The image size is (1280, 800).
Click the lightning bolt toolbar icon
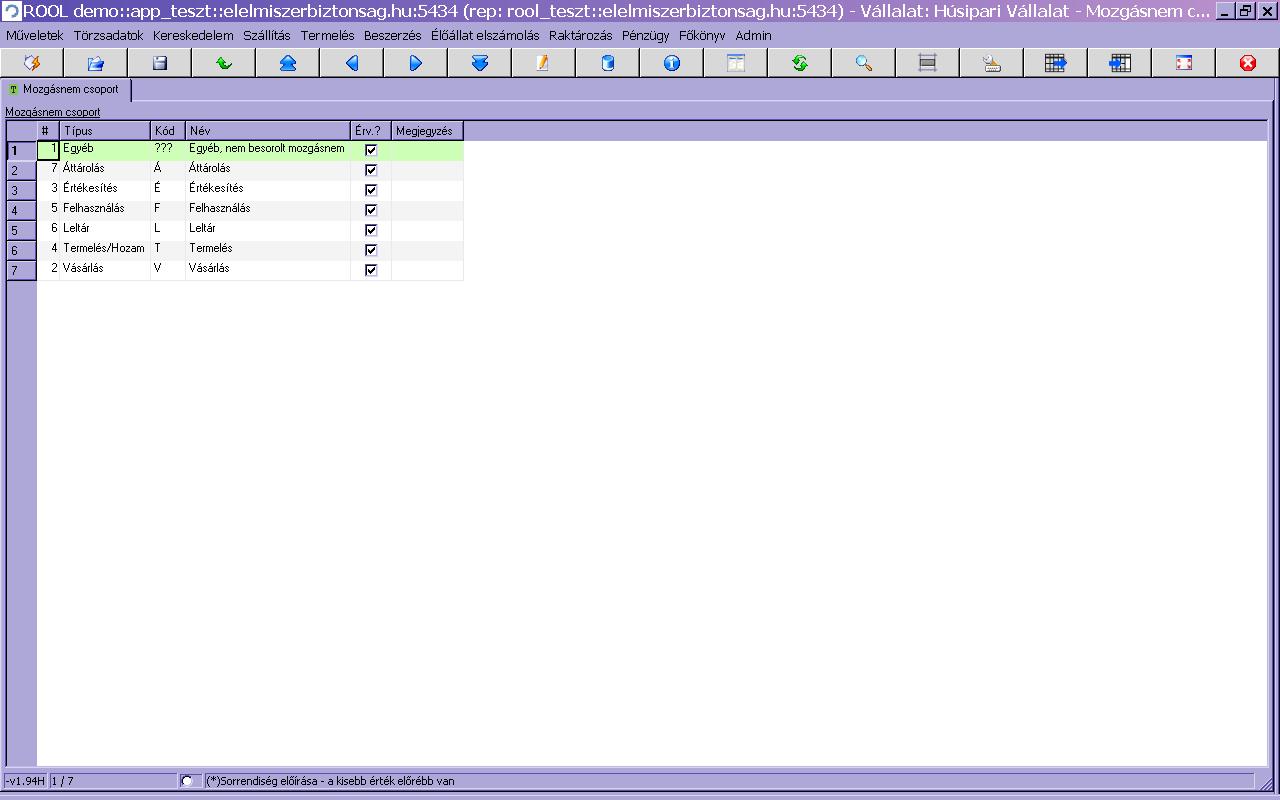[x=32, y=63]
